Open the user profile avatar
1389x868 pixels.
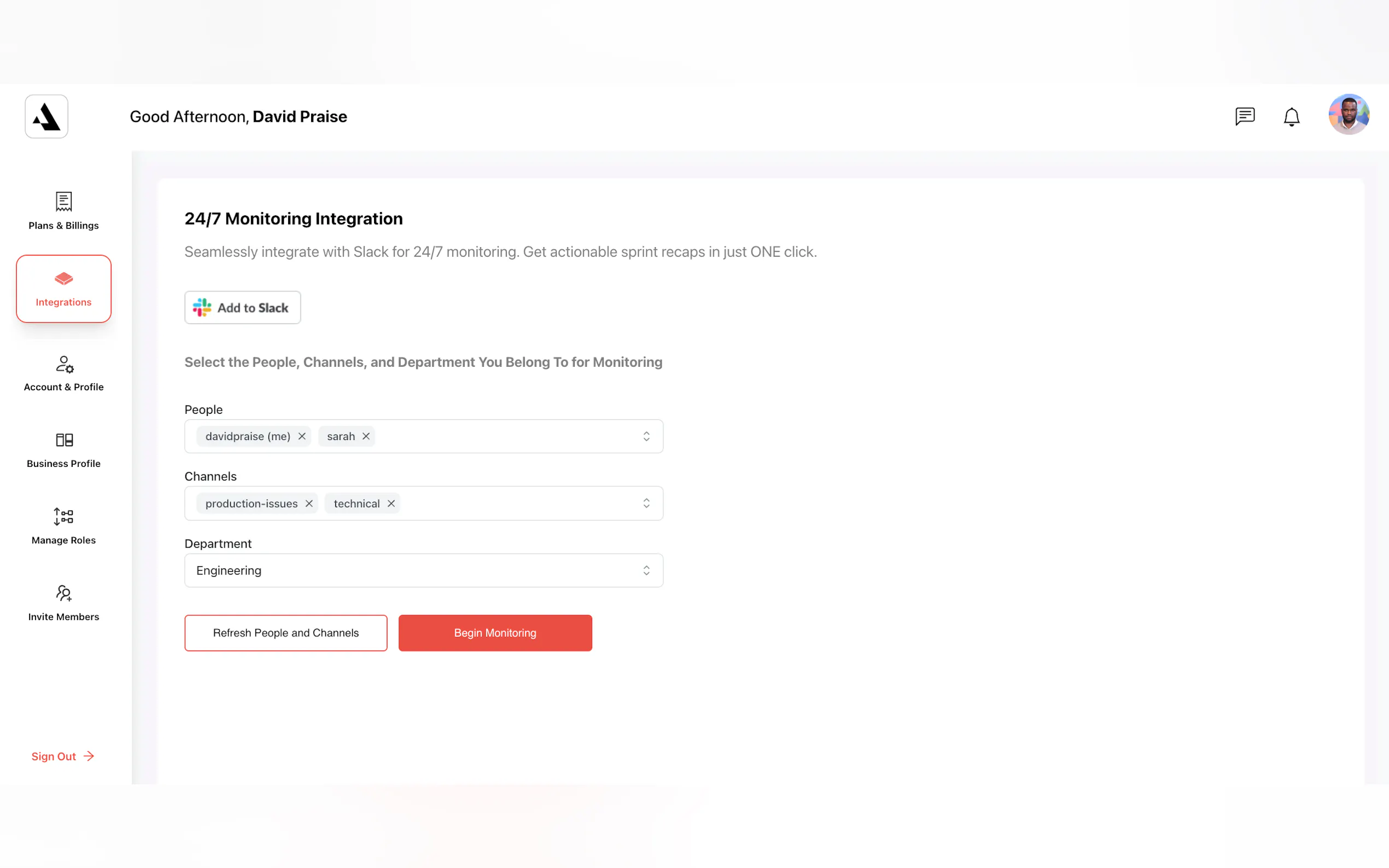click(x=1348, y=114)
